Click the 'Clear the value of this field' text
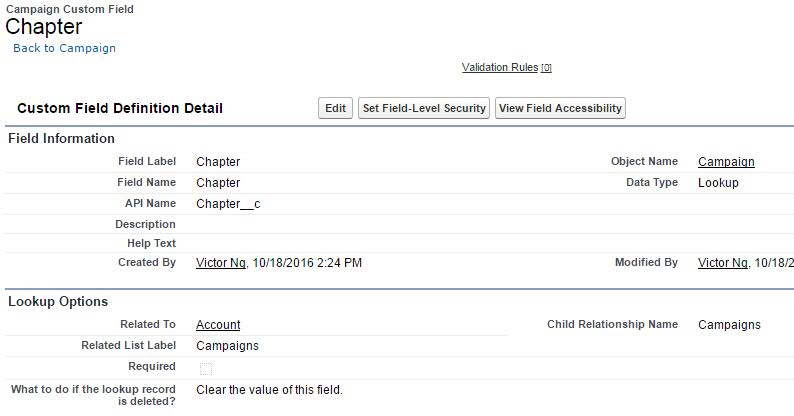794x416 pixels. (x=269, y=390)
